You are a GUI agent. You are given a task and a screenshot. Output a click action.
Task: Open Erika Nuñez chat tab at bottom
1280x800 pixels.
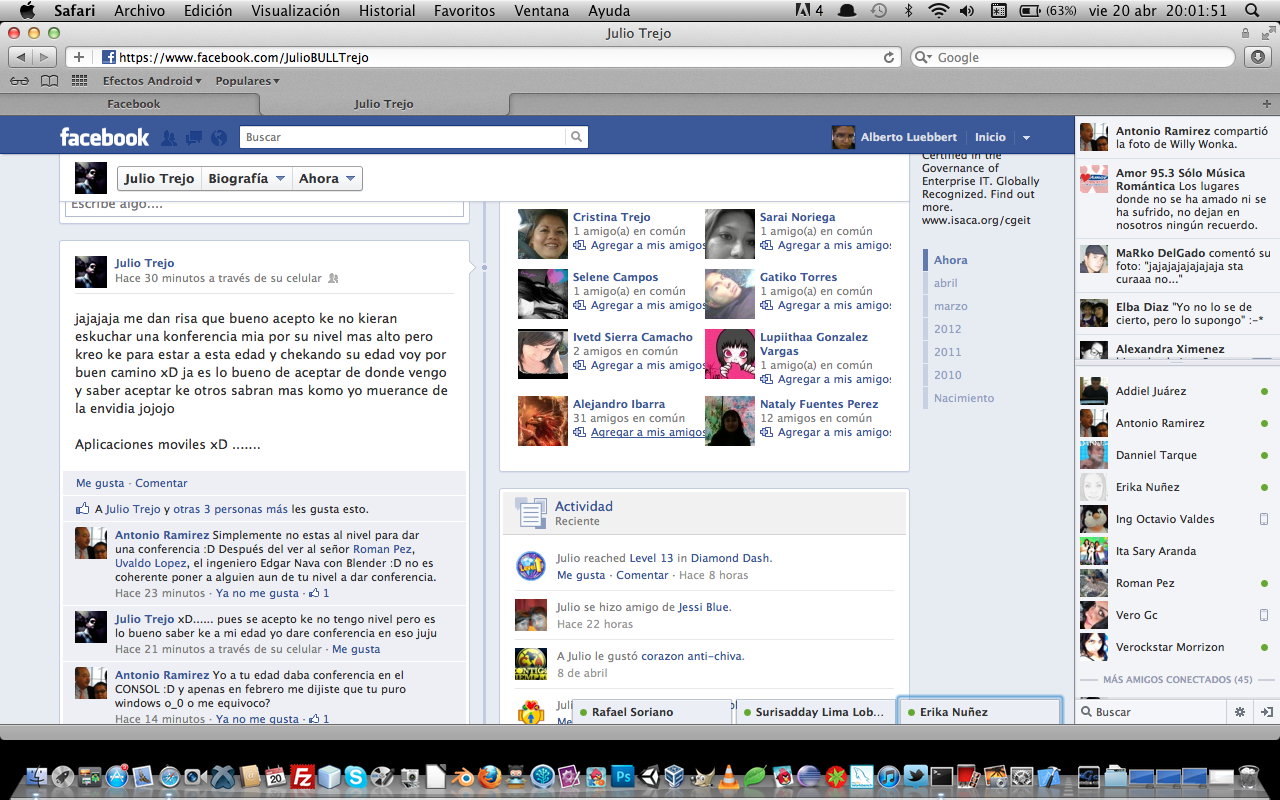pos(979,712)
